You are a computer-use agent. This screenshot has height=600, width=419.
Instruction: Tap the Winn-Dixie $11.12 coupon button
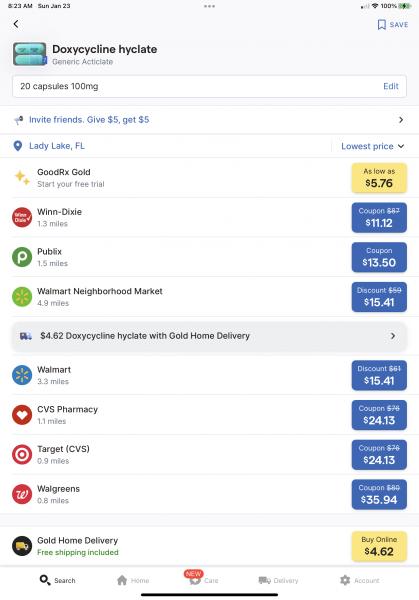coord(379,217)
